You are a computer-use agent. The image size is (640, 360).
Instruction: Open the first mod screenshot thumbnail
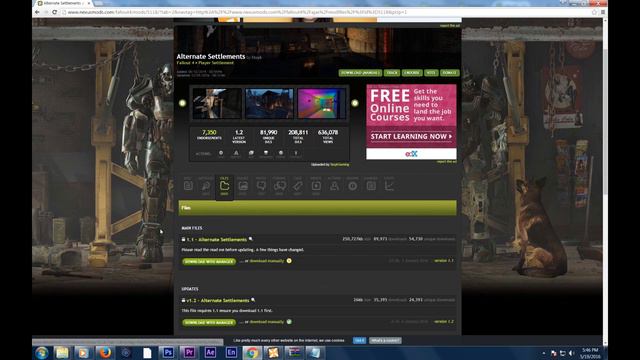[217, 104]
